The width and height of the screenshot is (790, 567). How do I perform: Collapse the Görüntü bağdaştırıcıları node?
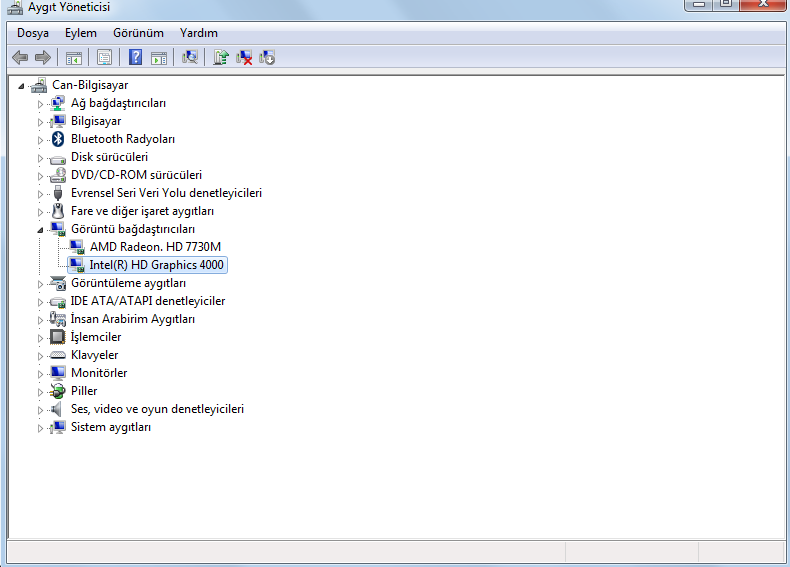click(41, 230)
